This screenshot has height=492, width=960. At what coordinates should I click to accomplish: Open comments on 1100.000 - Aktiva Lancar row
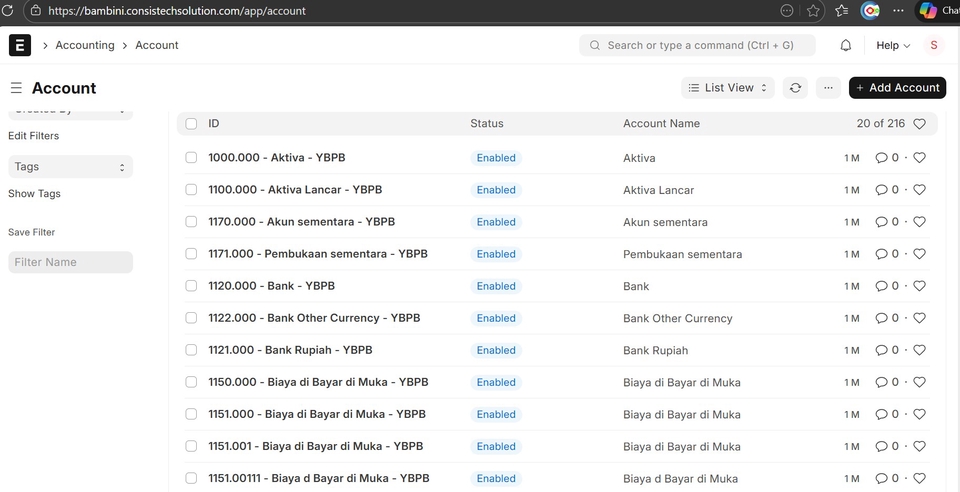[887, 190]
